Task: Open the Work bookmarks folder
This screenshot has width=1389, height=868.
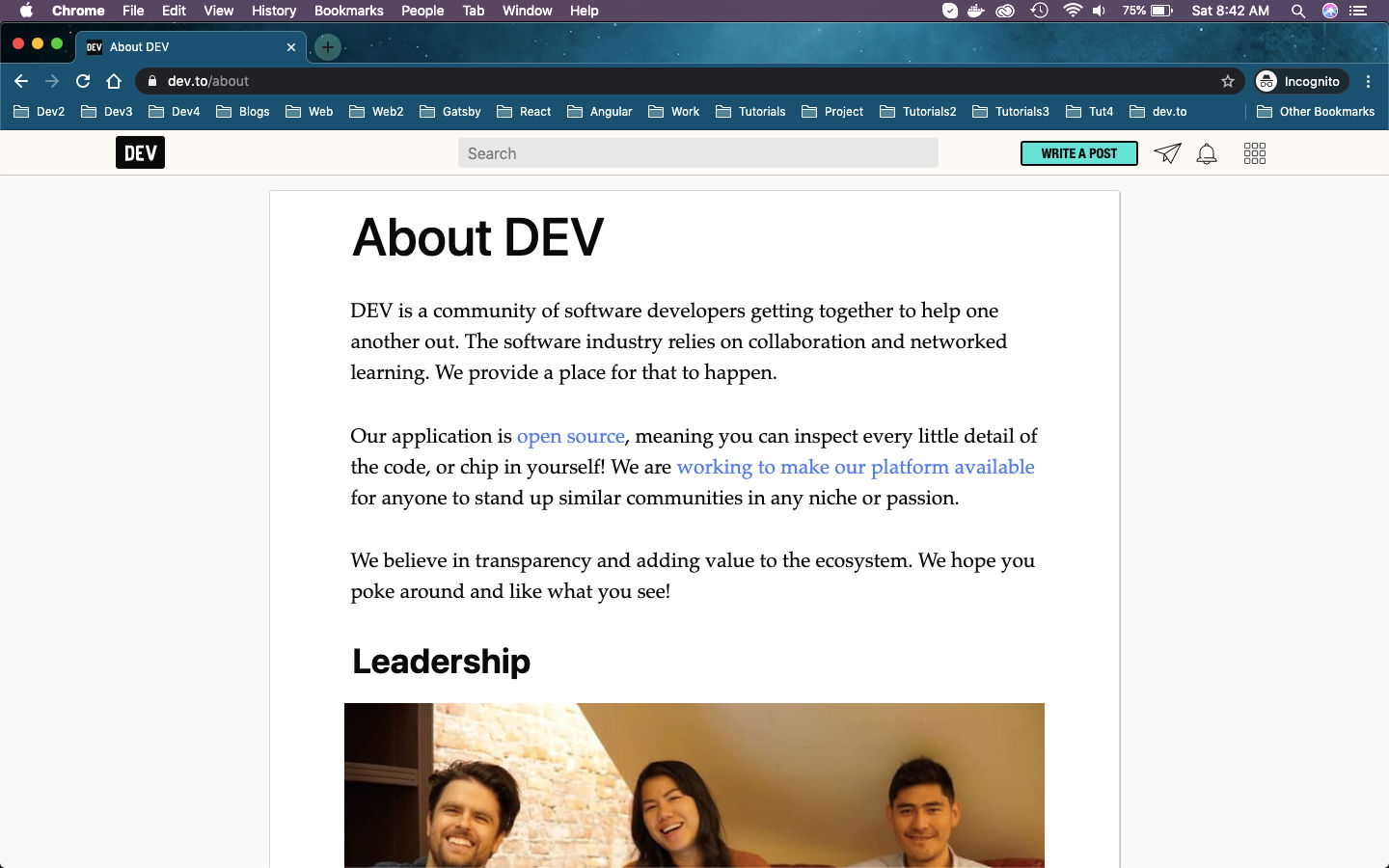Action: [x=674, y=112]
